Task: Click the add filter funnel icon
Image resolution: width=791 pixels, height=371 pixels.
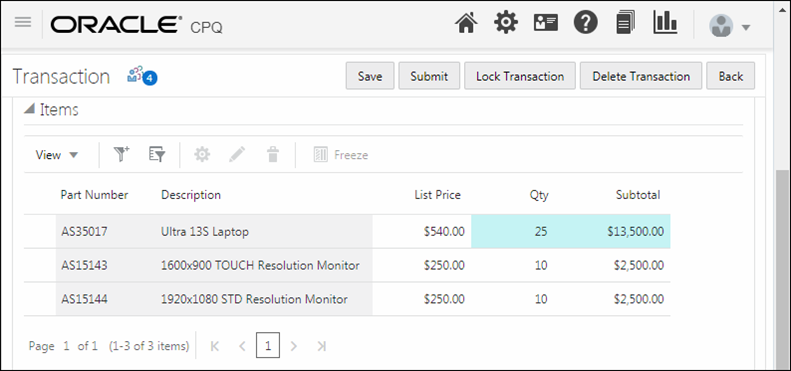Action: pyautogui.click(x=122, y=154)
